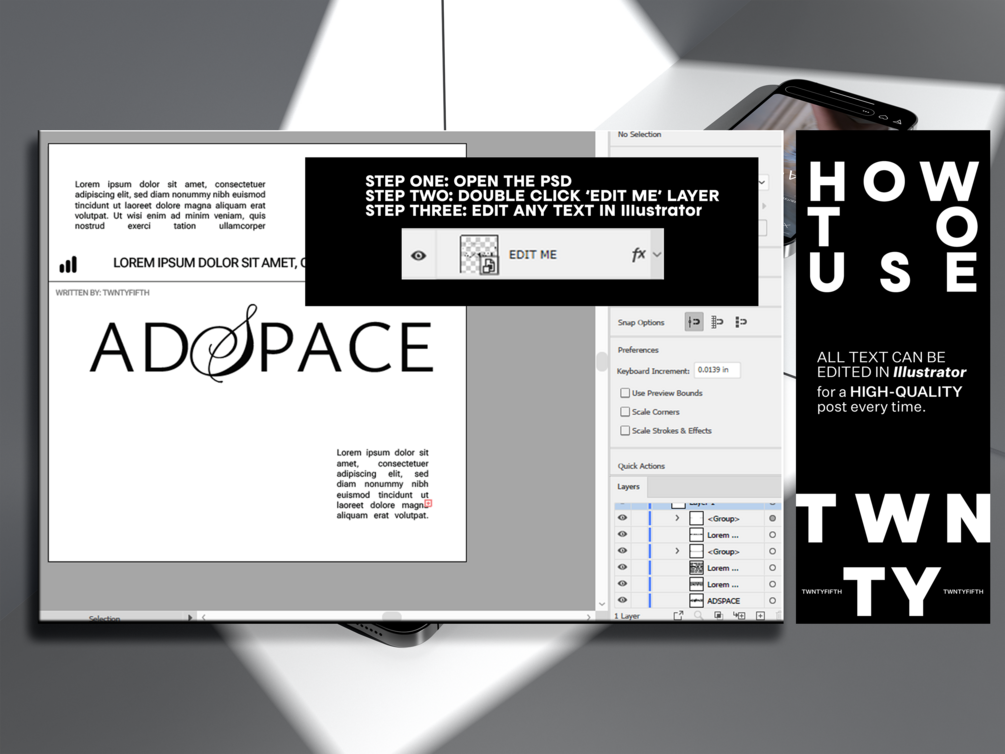Click the smart object thumbnail of EDIT ME
This screenshot has height=754, width=1005.
tap(479, 255)
